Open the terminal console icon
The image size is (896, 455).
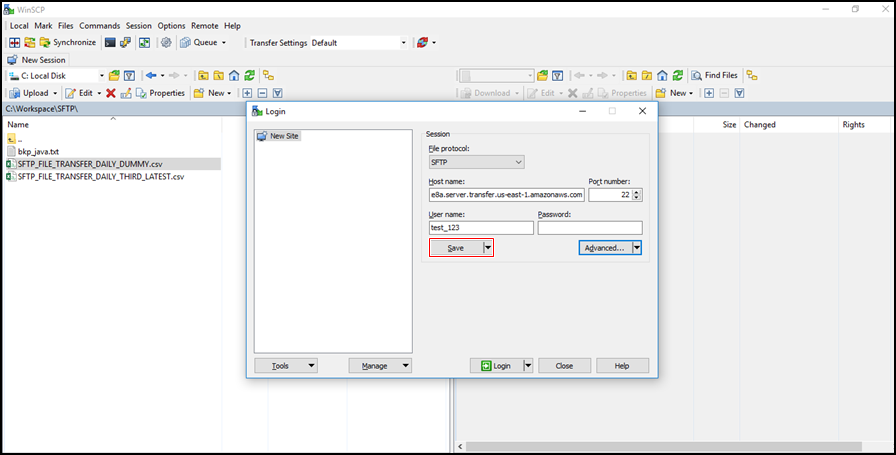[x=110, y=42]
